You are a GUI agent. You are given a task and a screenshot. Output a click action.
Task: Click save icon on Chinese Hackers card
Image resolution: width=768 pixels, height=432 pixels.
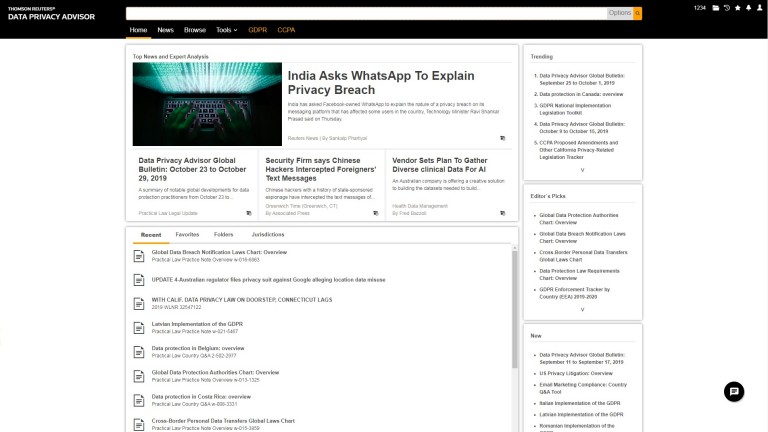coord(376,213)
